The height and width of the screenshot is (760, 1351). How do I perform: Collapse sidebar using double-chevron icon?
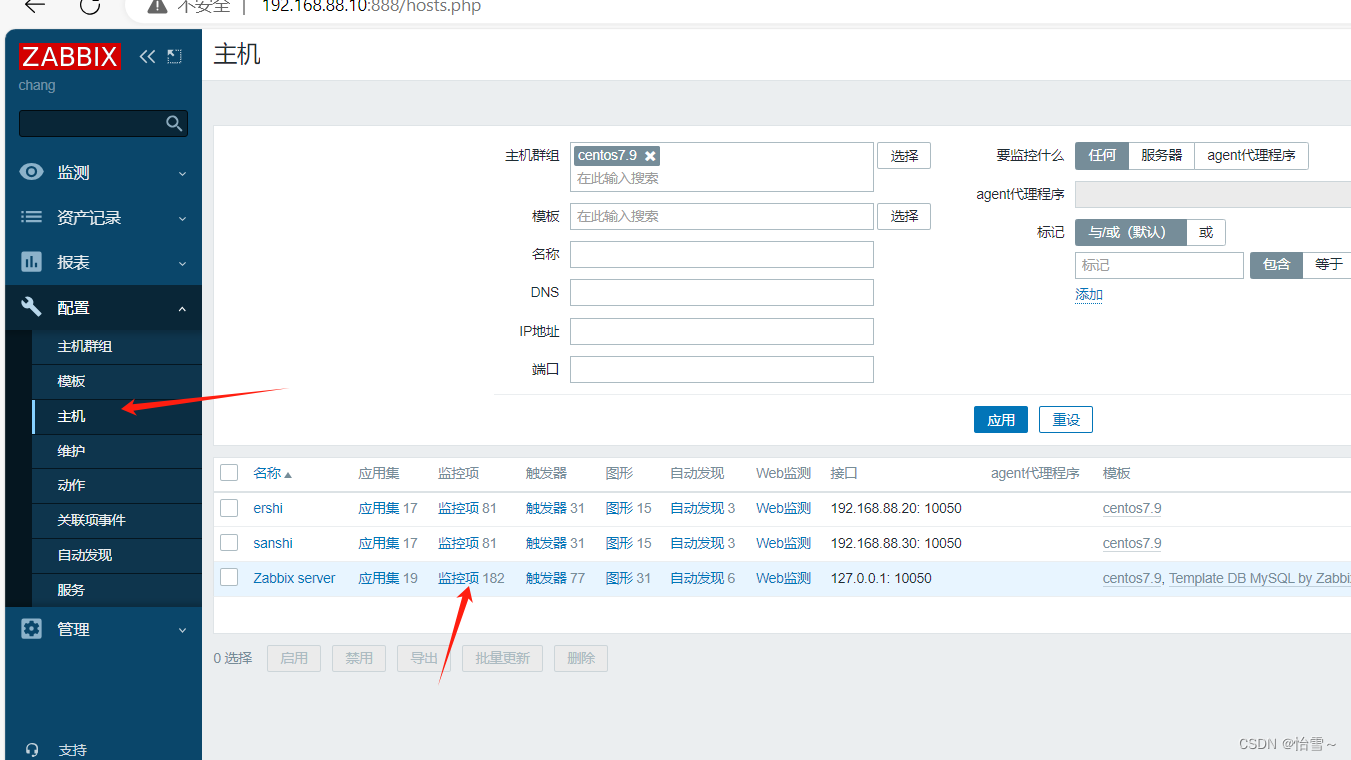(147, 56)
